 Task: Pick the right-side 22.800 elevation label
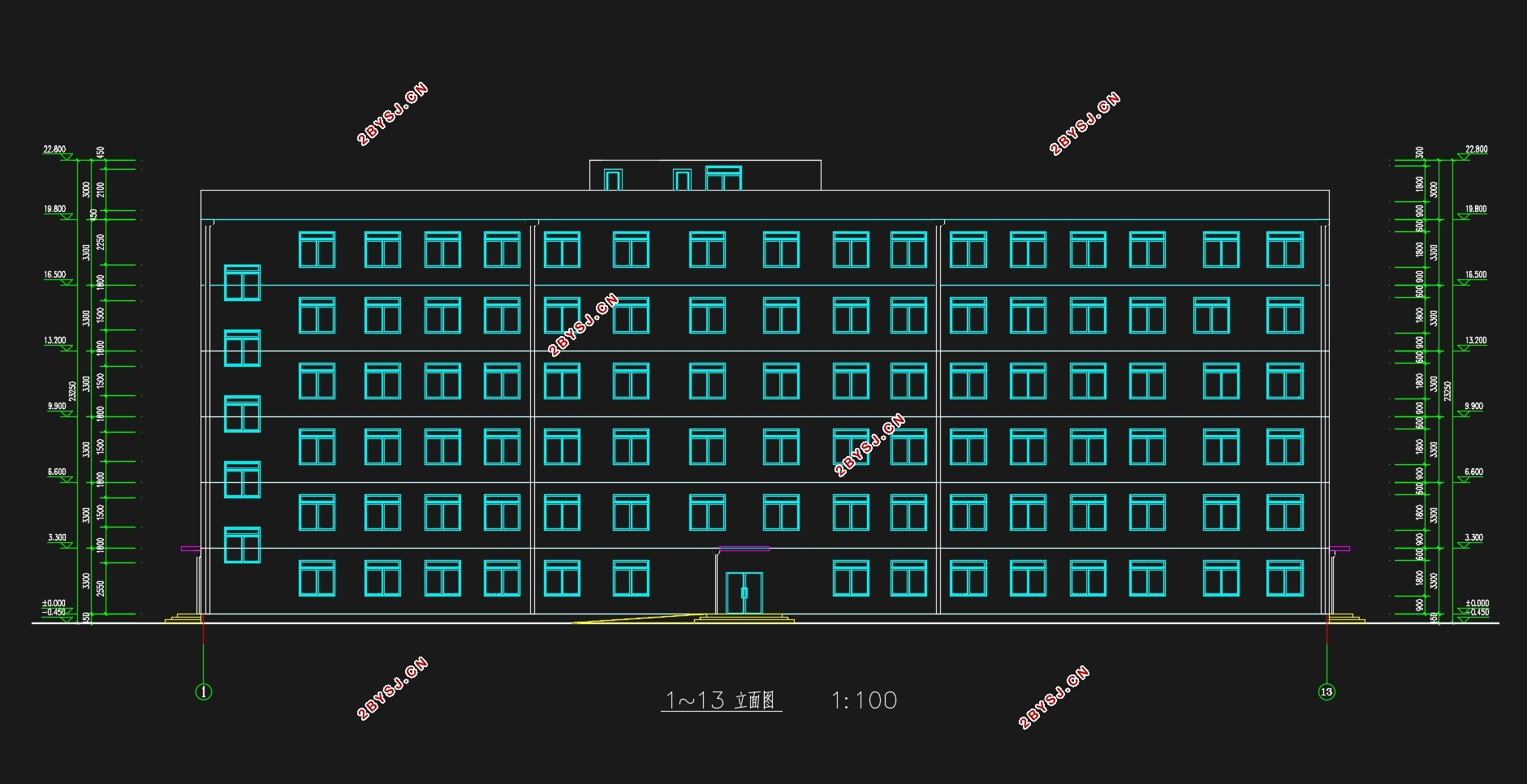pyautogui.click(x=1476, y=149)
